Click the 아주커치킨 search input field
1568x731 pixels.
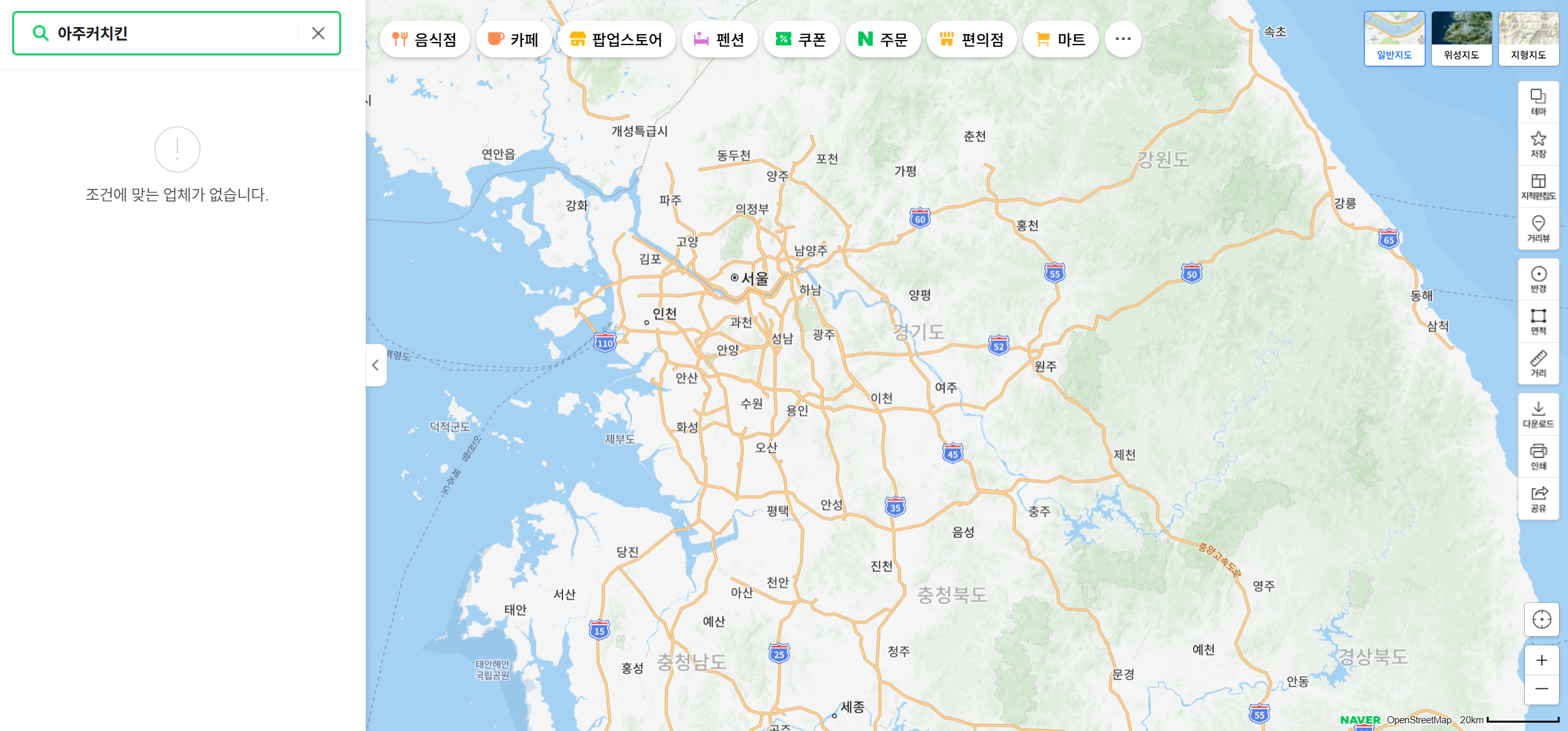click(174, 34)
